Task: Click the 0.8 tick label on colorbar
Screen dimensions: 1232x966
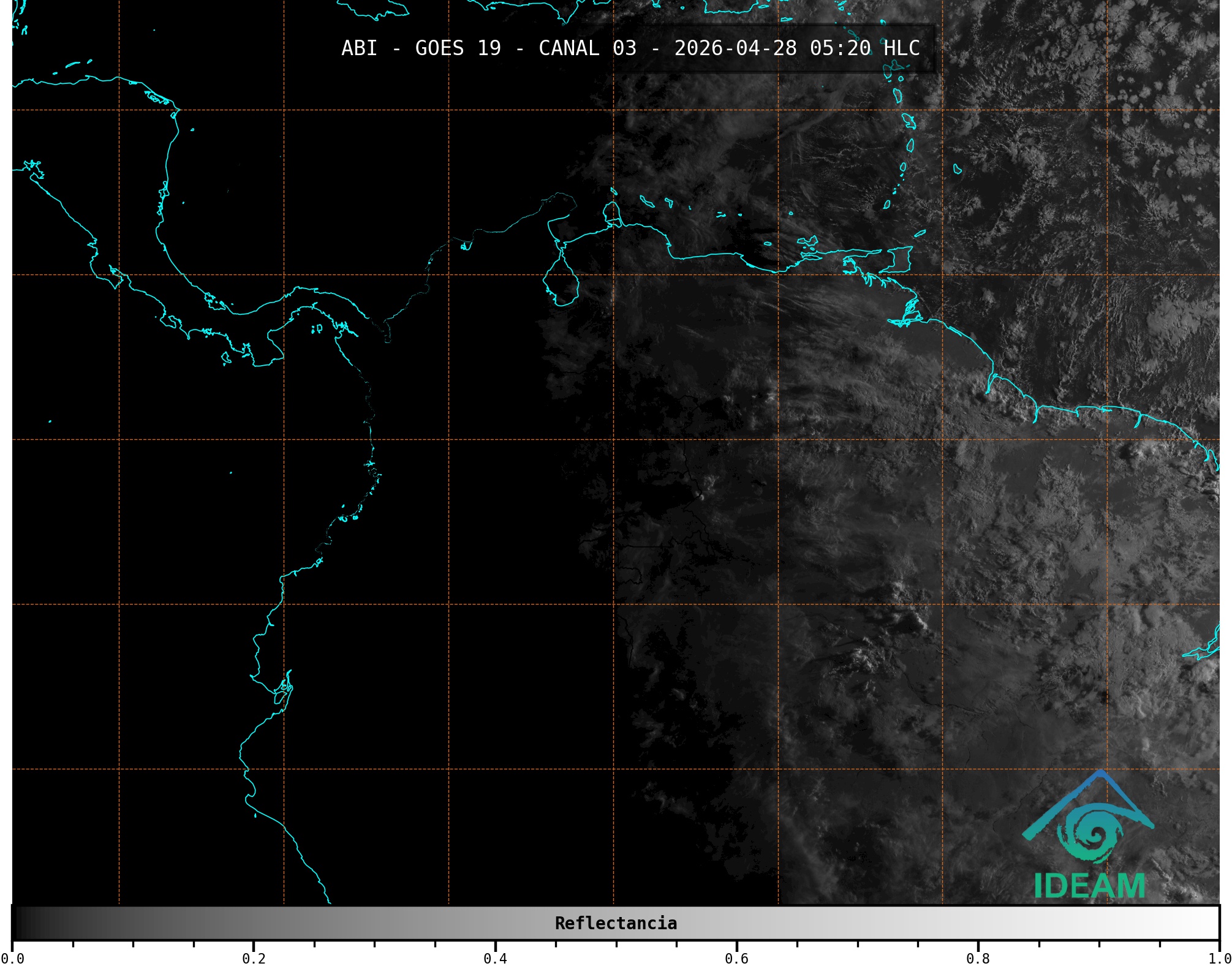Action: tap(978, 958)
